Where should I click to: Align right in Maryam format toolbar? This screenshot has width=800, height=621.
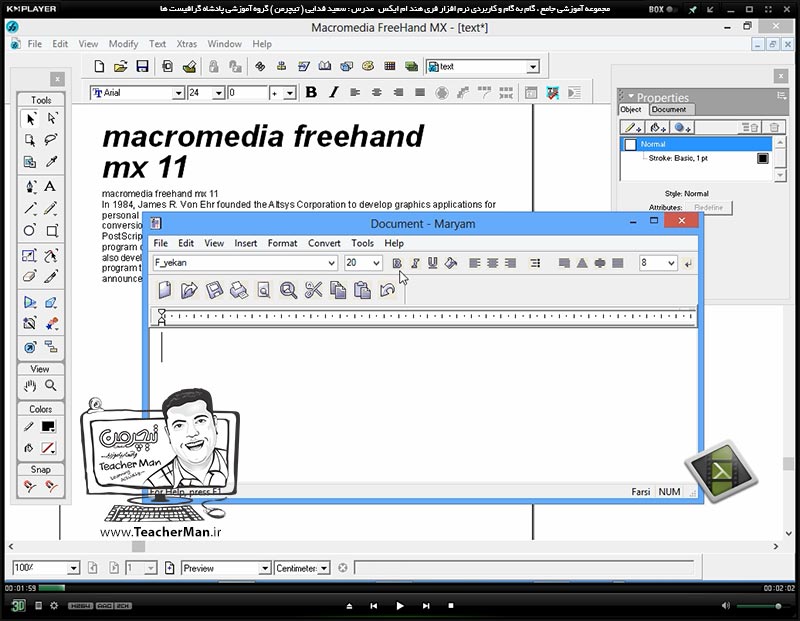pyautogui.click(x=510, y=263)
